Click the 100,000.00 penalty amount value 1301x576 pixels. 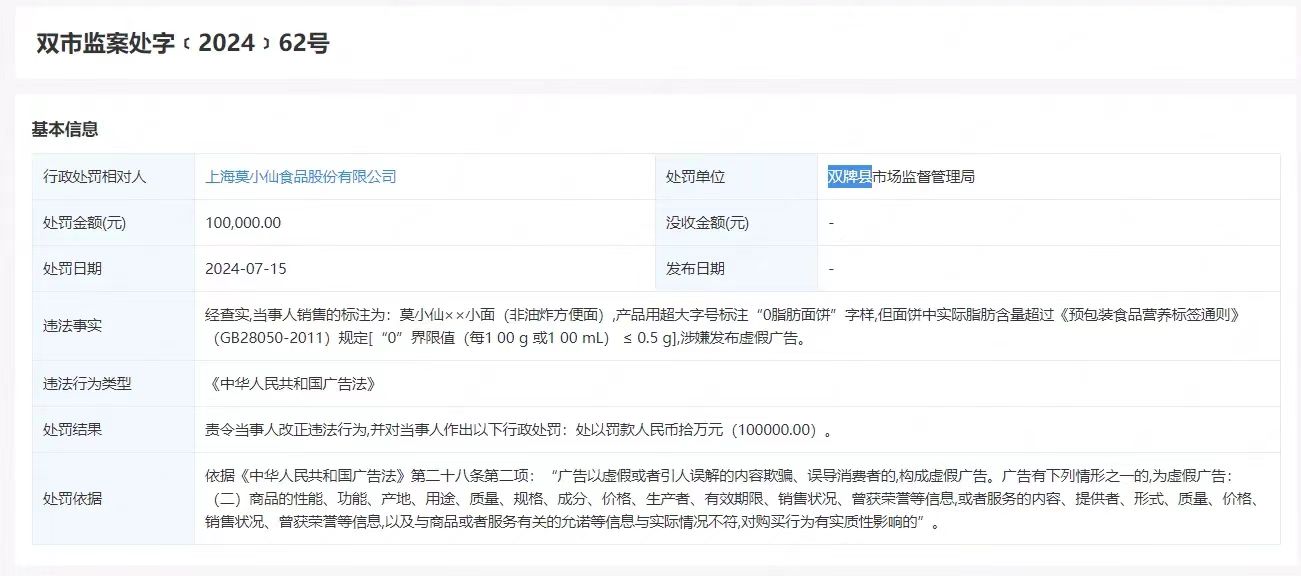click(x=243, y=223)
